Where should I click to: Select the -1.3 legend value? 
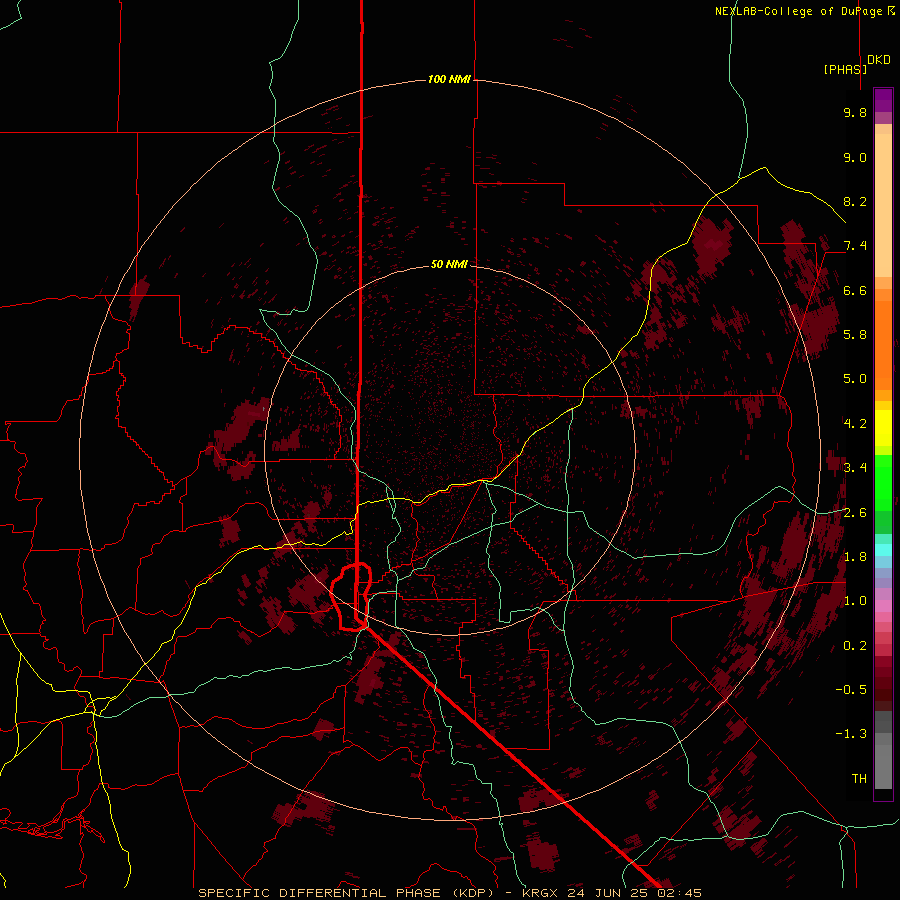pos(851,734)
